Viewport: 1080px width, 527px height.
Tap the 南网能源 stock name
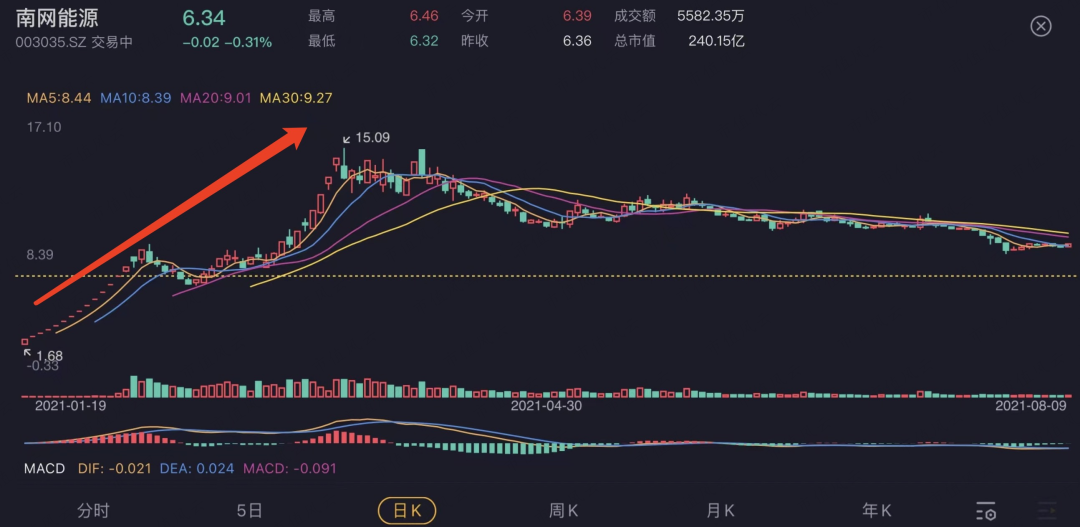click(x=57, y=17)
